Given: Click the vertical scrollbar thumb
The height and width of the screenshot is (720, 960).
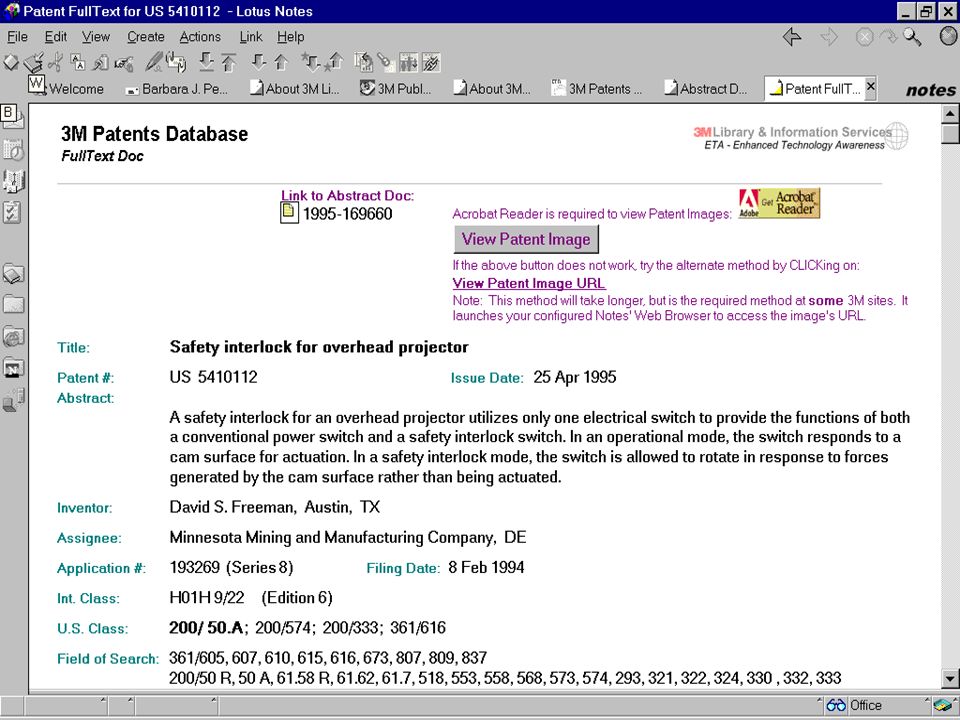Looking at the screenshot, I should click(x=950, y=133).
